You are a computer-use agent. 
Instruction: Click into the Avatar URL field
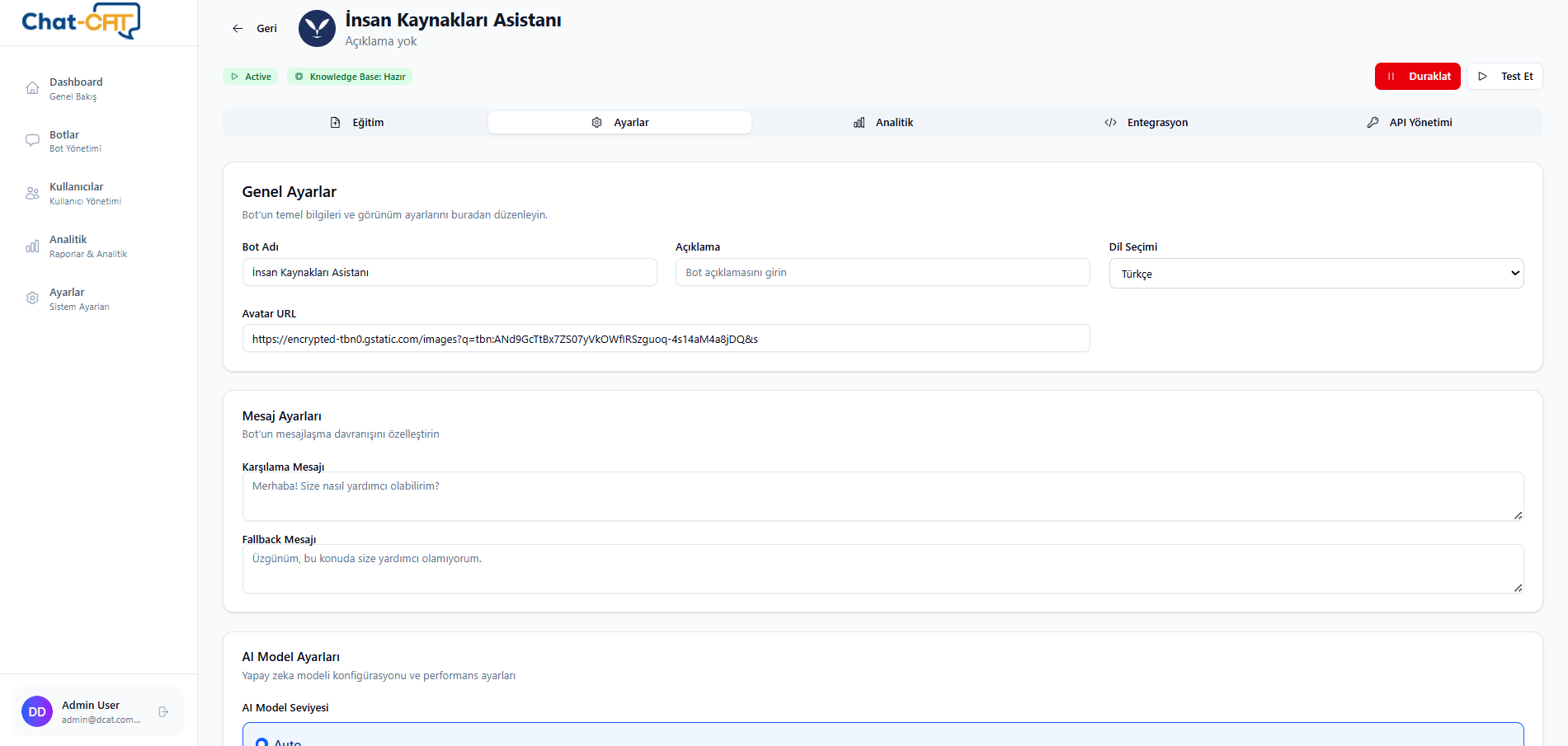click(x=666, y=339)
